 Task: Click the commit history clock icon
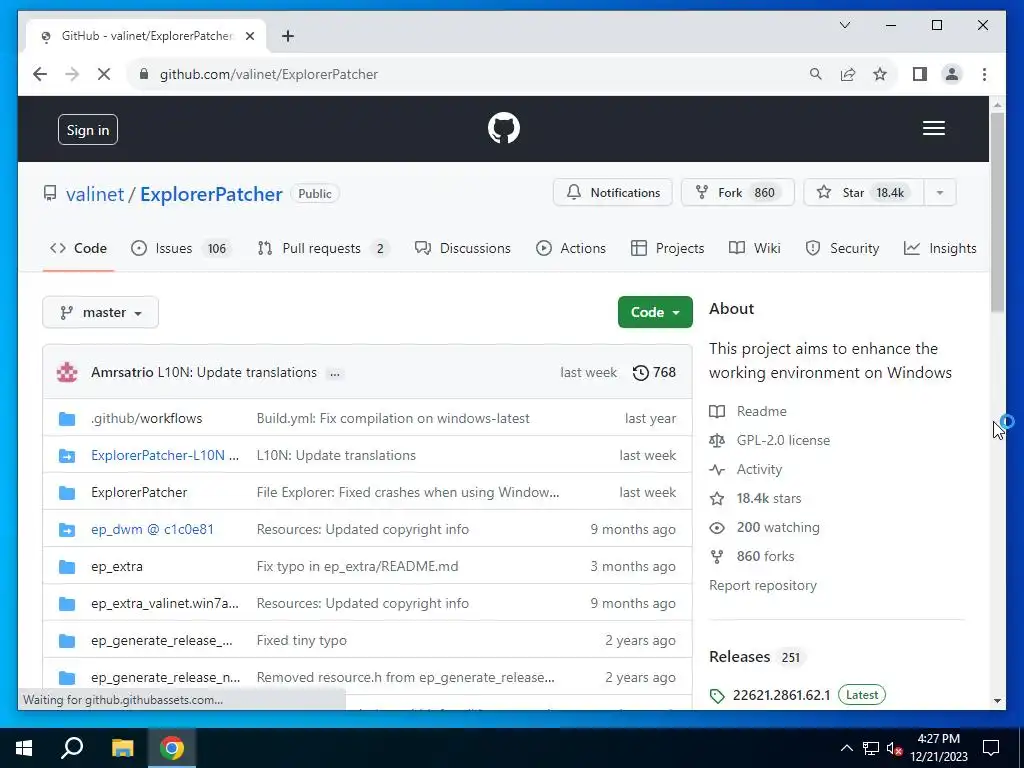point(641,372)
